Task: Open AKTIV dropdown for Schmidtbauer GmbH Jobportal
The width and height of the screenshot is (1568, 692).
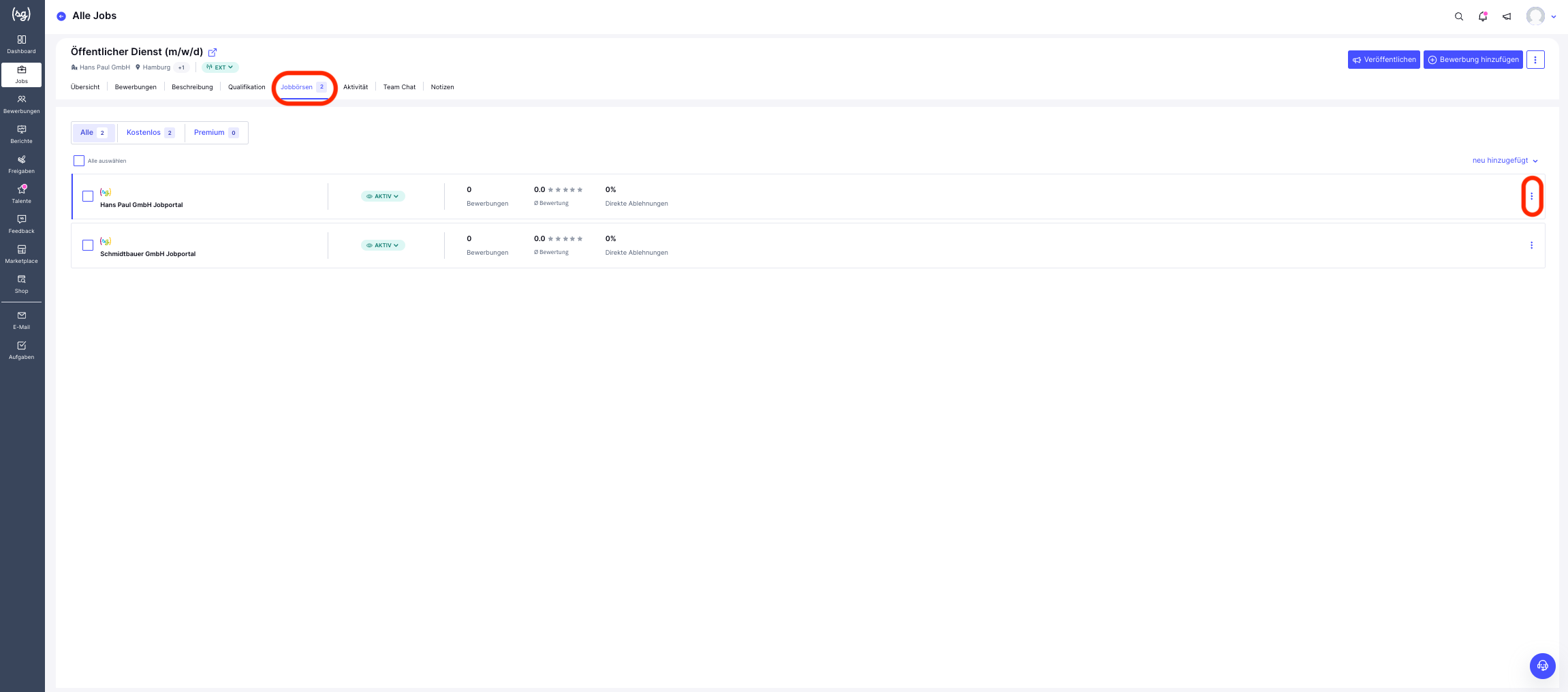Action: point(383,245)
